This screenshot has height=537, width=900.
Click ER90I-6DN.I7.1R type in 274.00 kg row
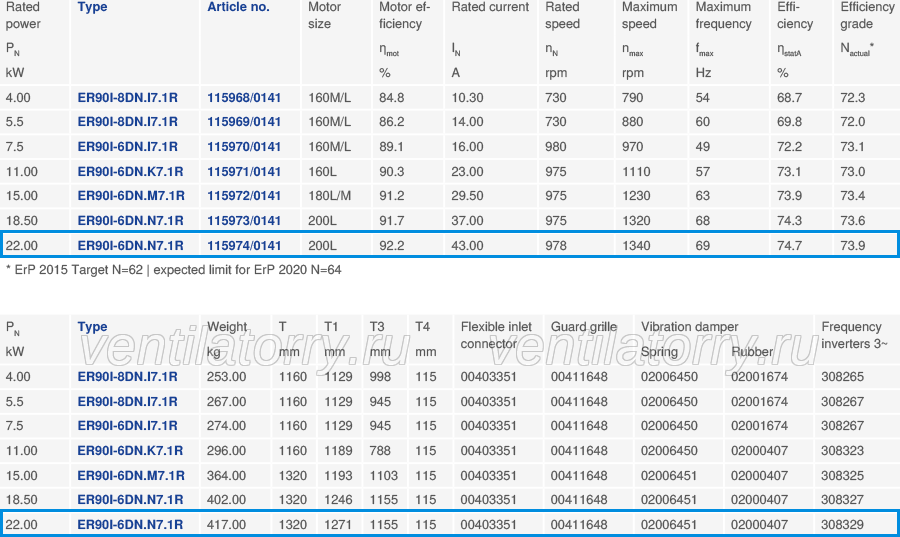127,426
